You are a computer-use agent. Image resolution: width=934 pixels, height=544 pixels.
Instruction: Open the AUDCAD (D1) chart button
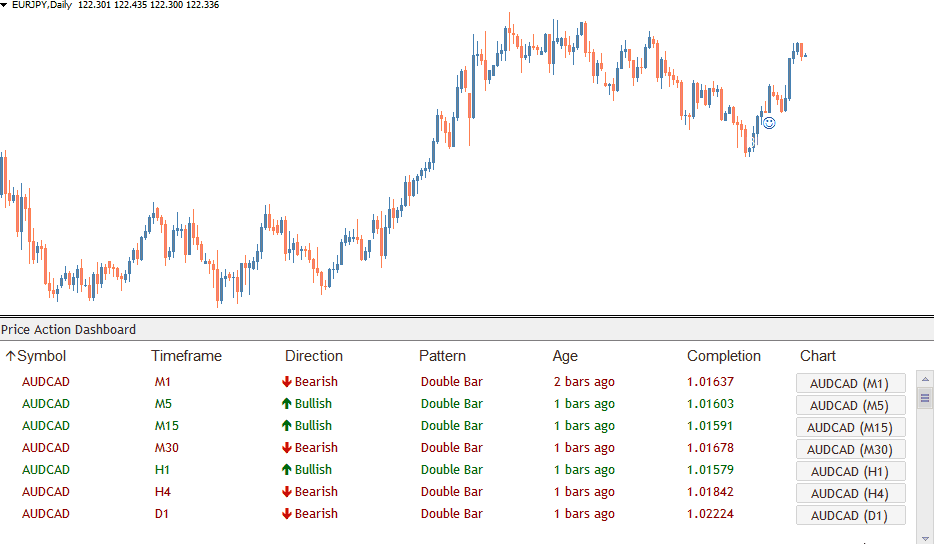click(x=850, y=516)
